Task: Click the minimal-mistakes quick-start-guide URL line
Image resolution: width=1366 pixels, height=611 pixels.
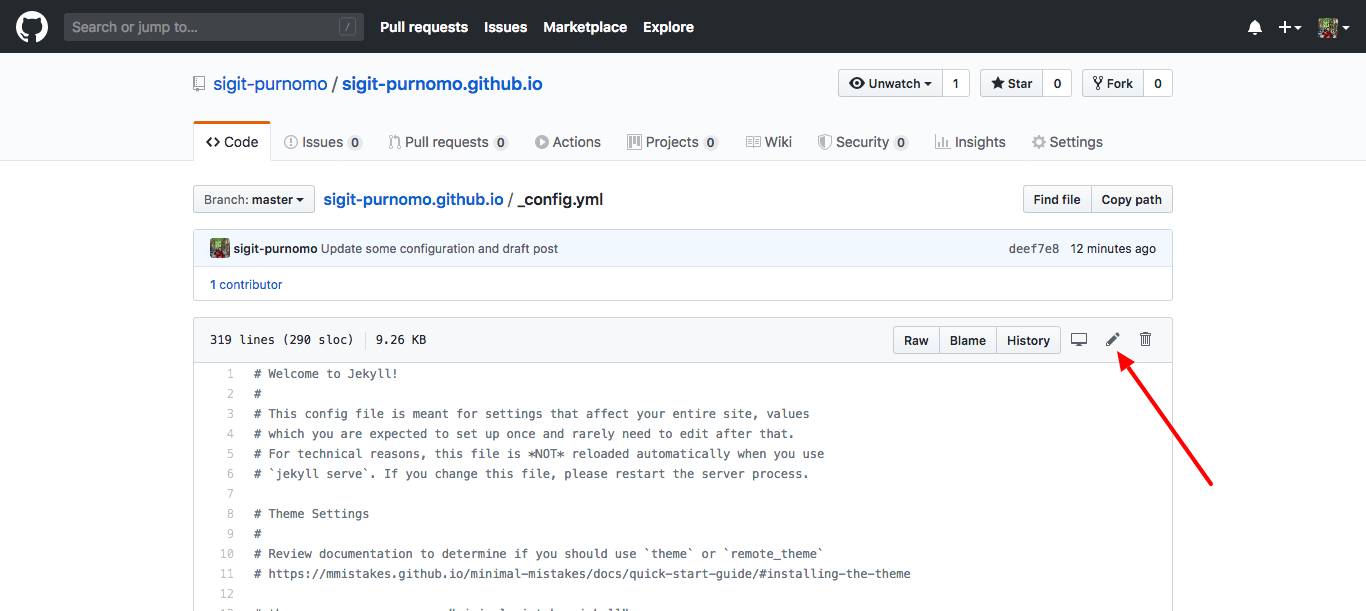Action: 582,574
